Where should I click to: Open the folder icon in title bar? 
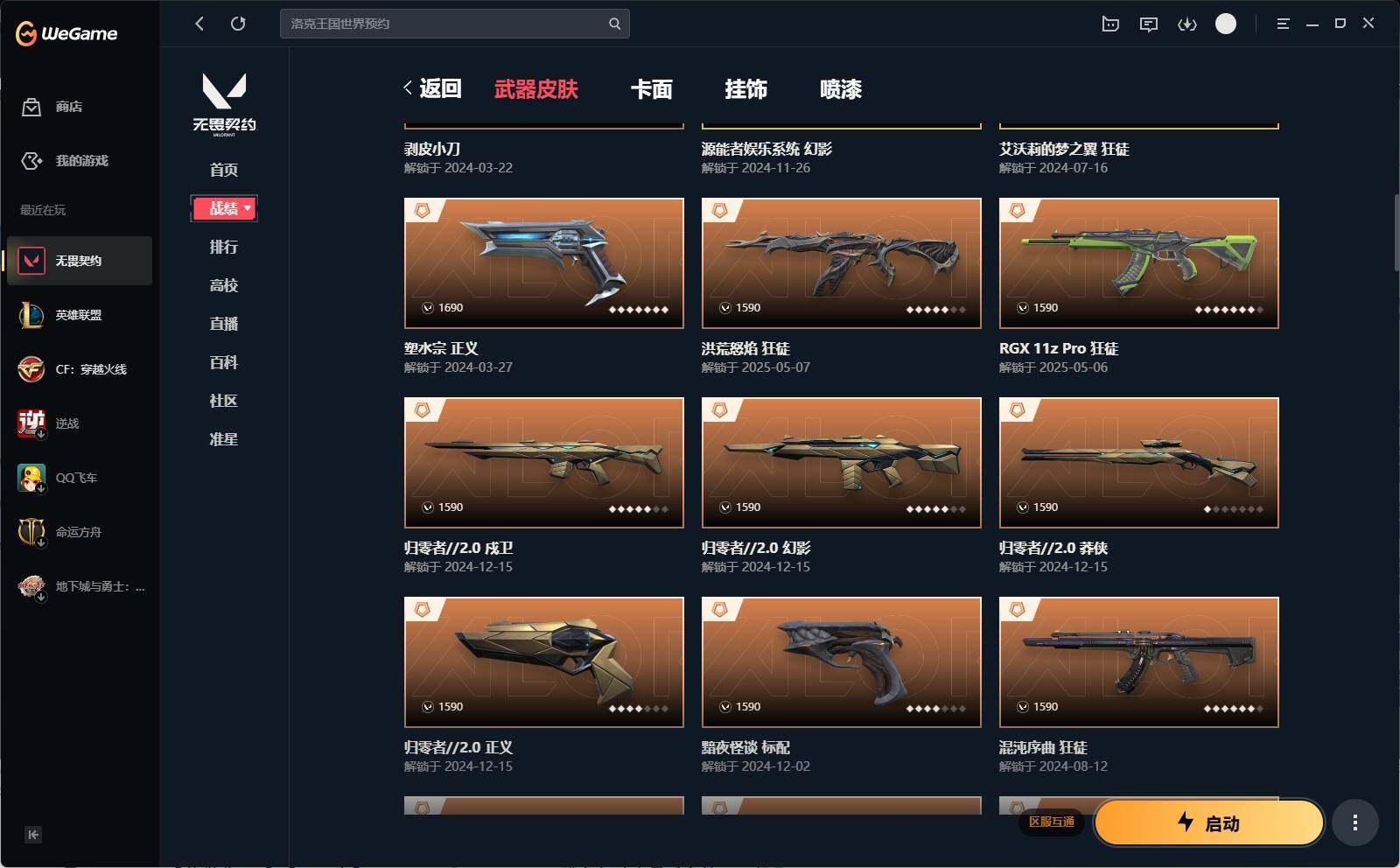(x=1110, y=24)
